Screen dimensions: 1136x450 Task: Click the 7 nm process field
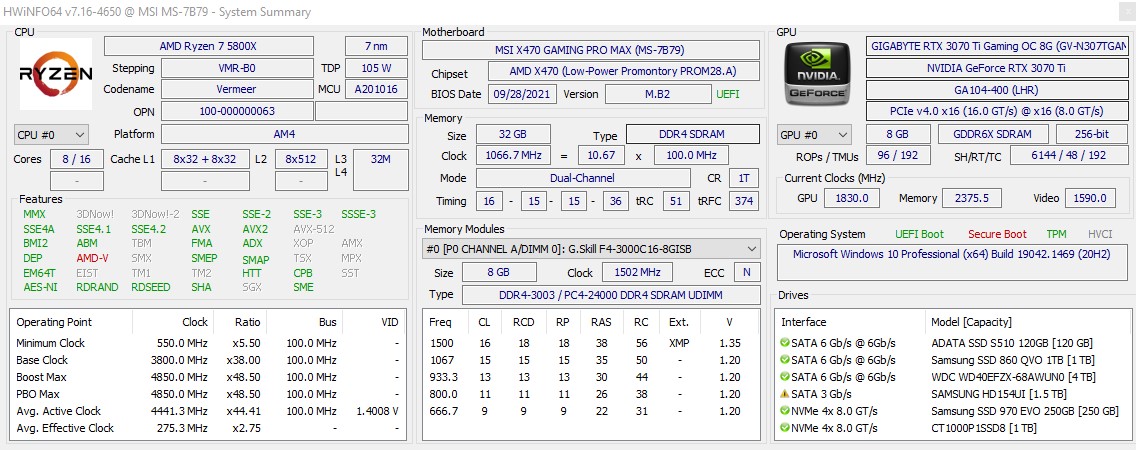pyautogui.click(x=376, y=46)
